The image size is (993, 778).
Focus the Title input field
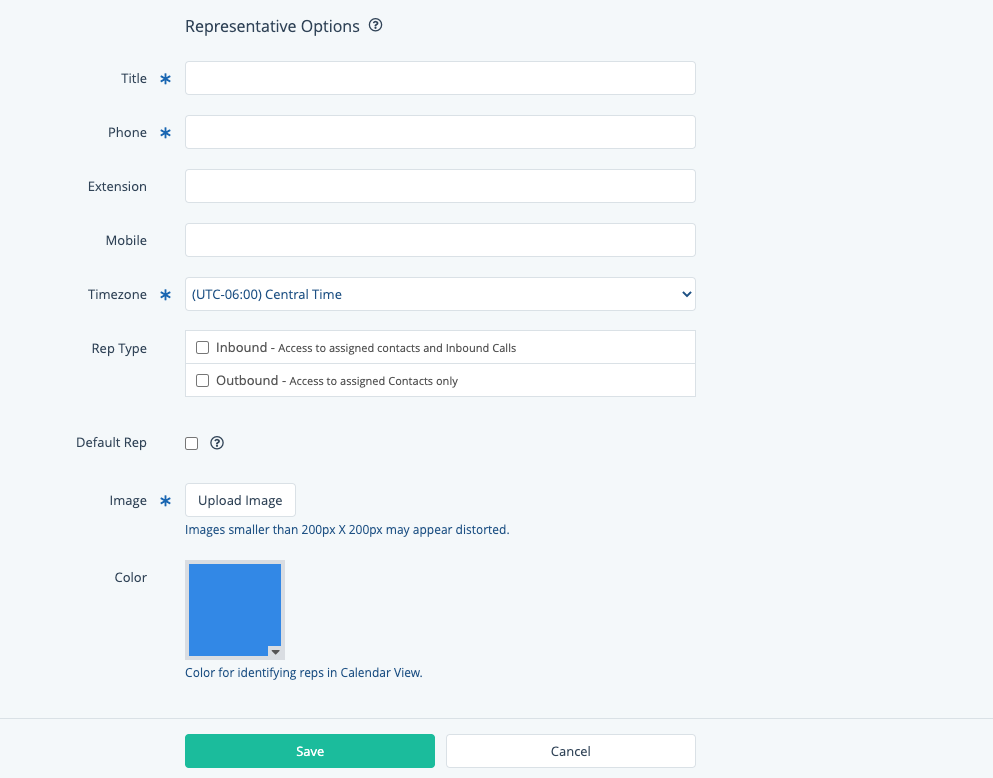tap(440, 78)
